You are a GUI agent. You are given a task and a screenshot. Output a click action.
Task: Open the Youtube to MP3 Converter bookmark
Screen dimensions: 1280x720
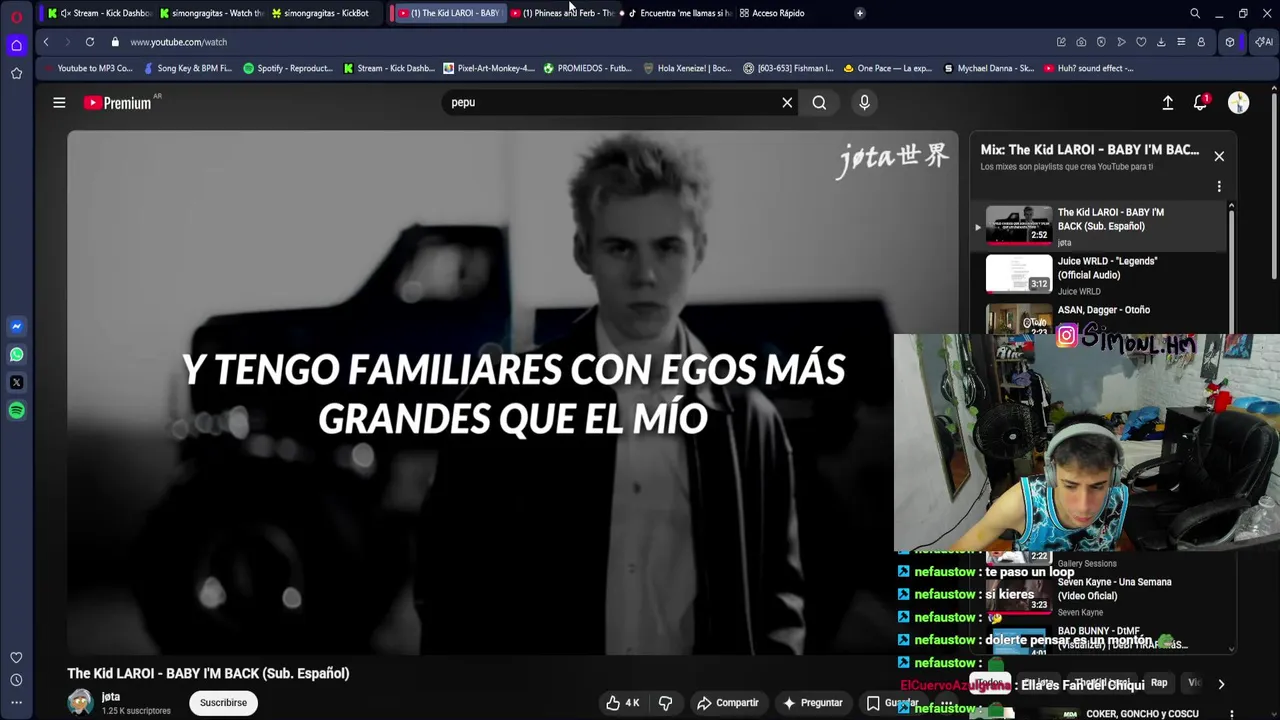(x=88, y=68)
